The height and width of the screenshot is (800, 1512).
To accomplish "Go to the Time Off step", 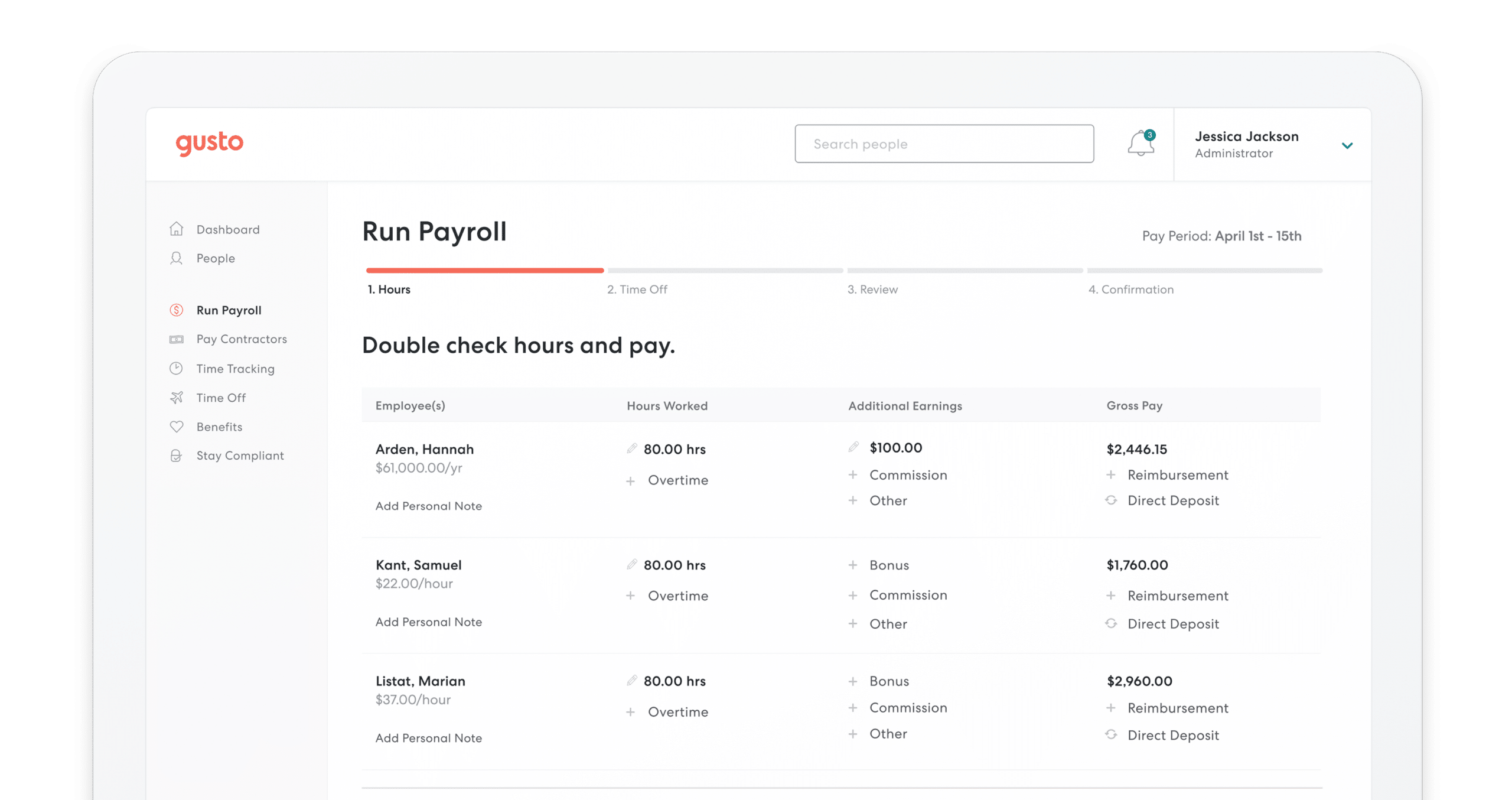I will 637,290.
